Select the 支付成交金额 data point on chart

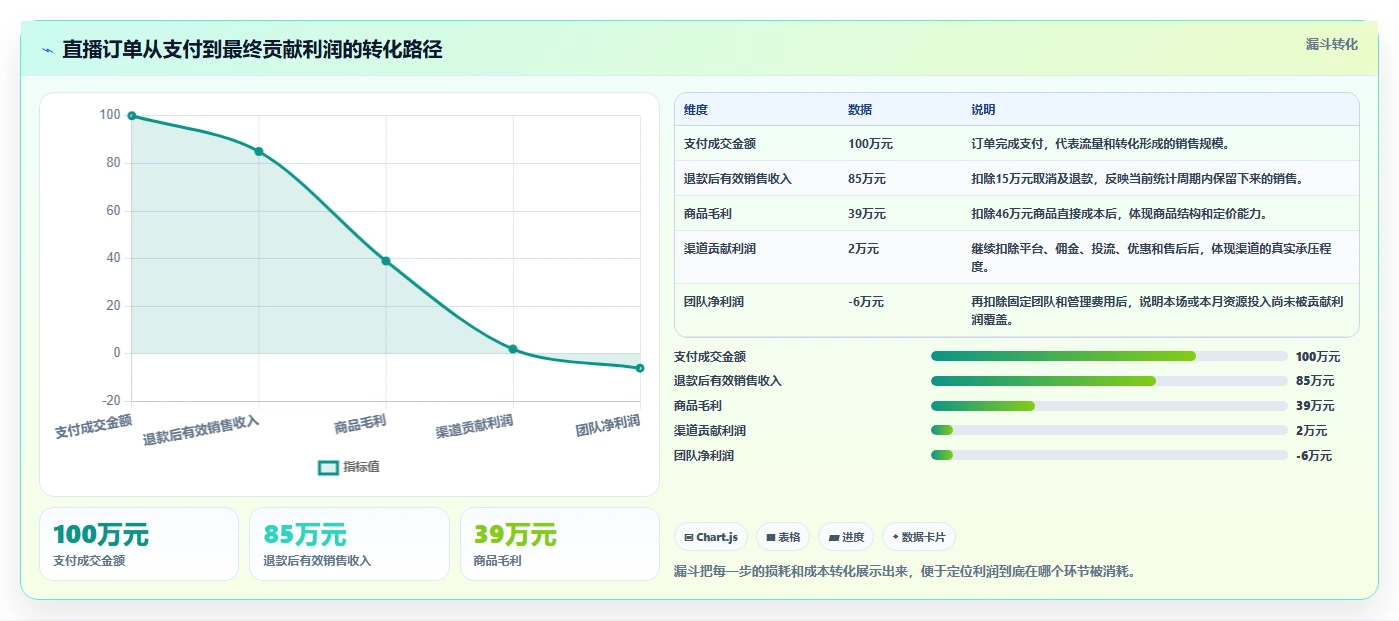pos(132,116)
